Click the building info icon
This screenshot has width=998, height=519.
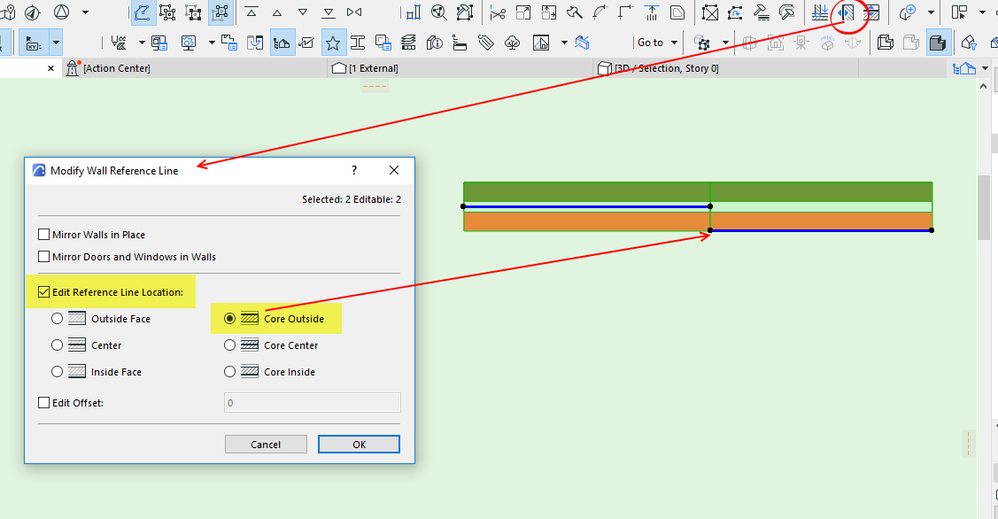[x=435, y=43]
